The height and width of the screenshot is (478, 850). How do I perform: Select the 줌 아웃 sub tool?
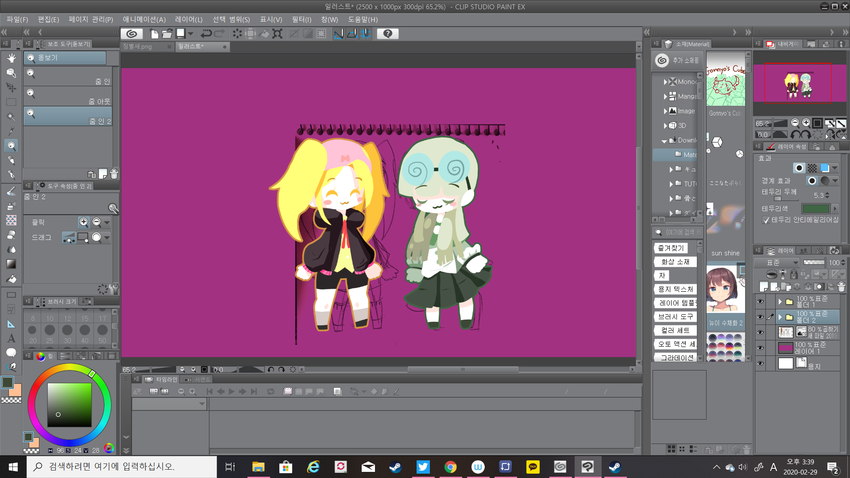pyautogui.click(x=68, y=96)
